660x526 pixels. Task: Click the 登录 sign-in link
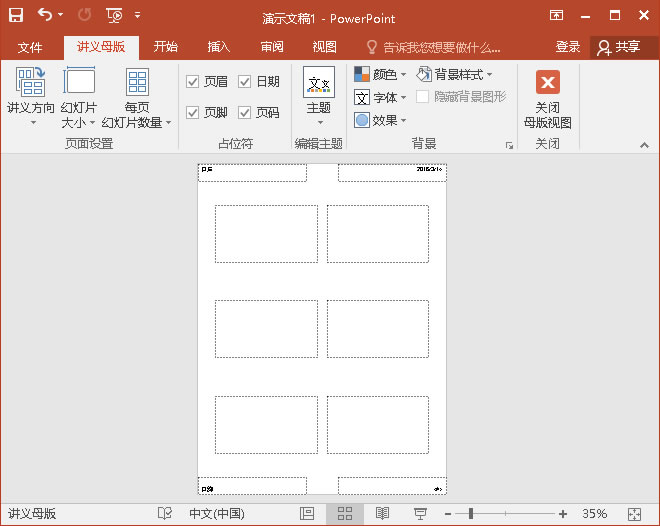(567, 47)
